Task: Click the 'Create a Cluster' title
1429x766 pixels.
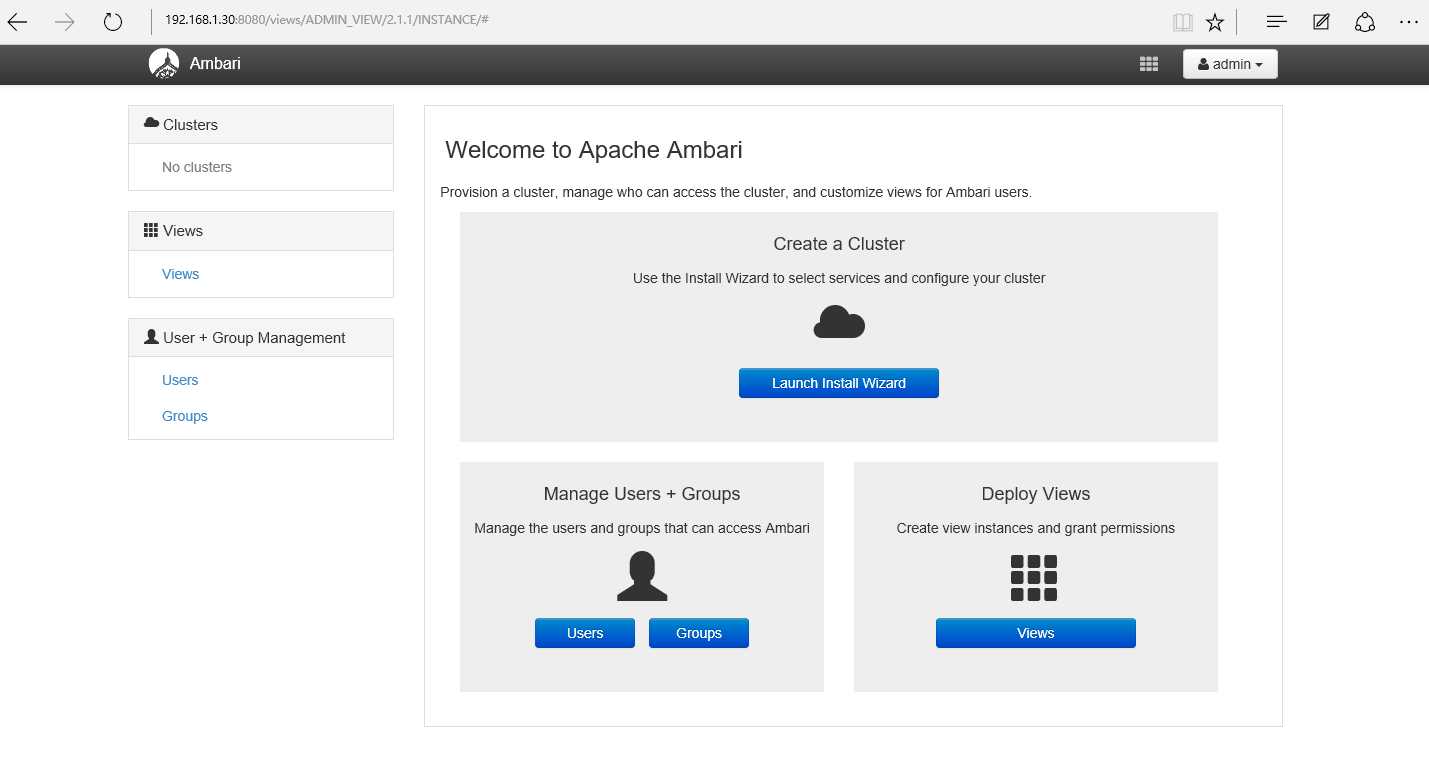Action: [x=839, y=244]
